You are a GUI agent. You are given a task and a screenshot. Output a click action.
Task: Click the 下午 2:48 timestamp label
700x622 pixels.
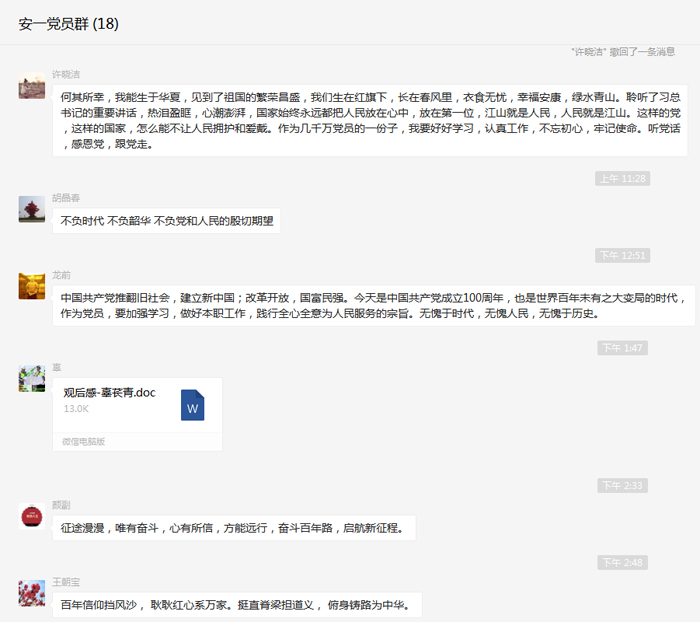pos(622,562)
